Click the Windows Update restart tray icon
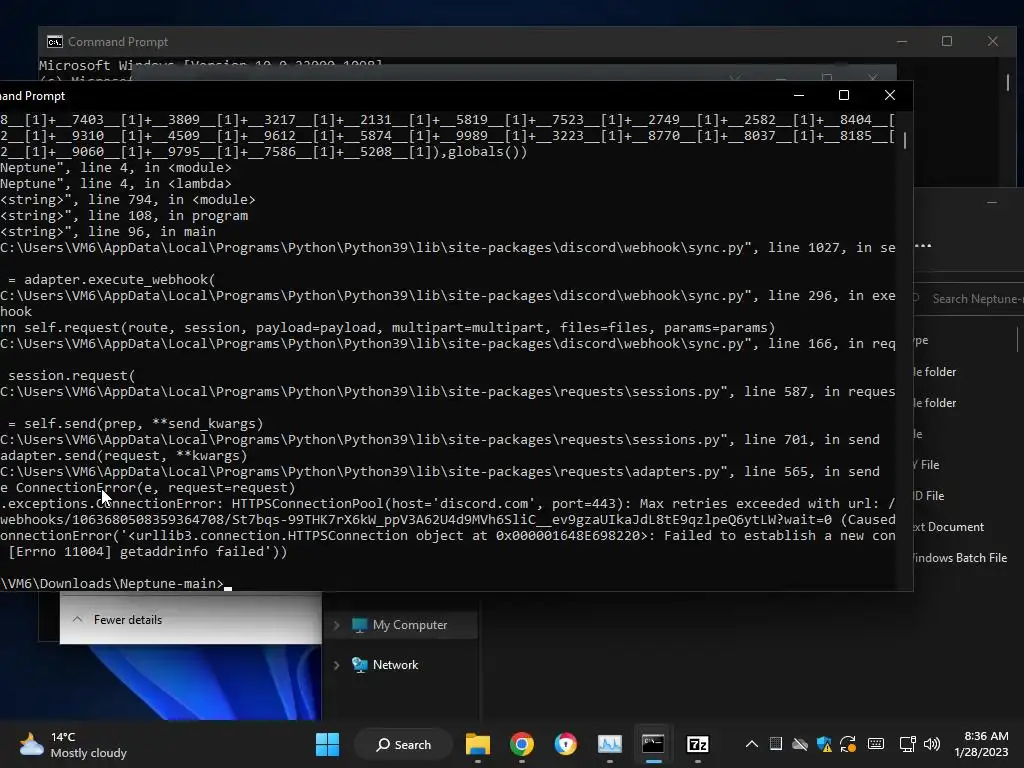 848,744
